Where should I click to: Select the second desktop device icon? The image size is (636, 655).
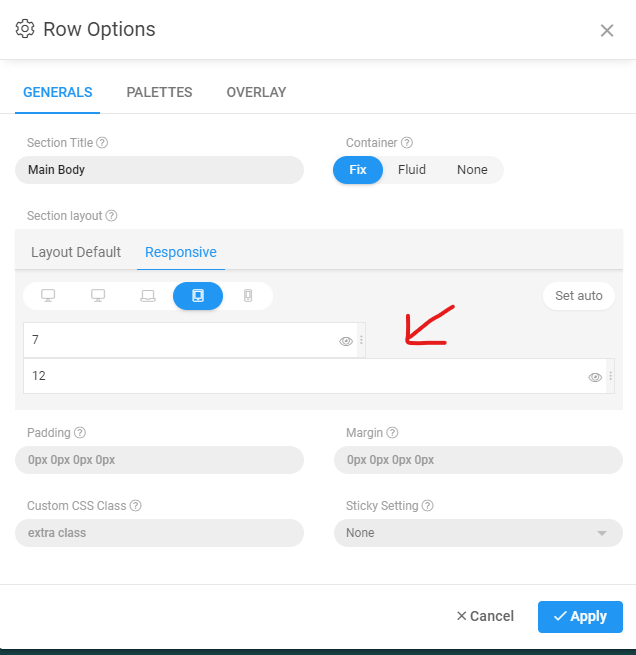pyautogui.click(x=98, y=296)
